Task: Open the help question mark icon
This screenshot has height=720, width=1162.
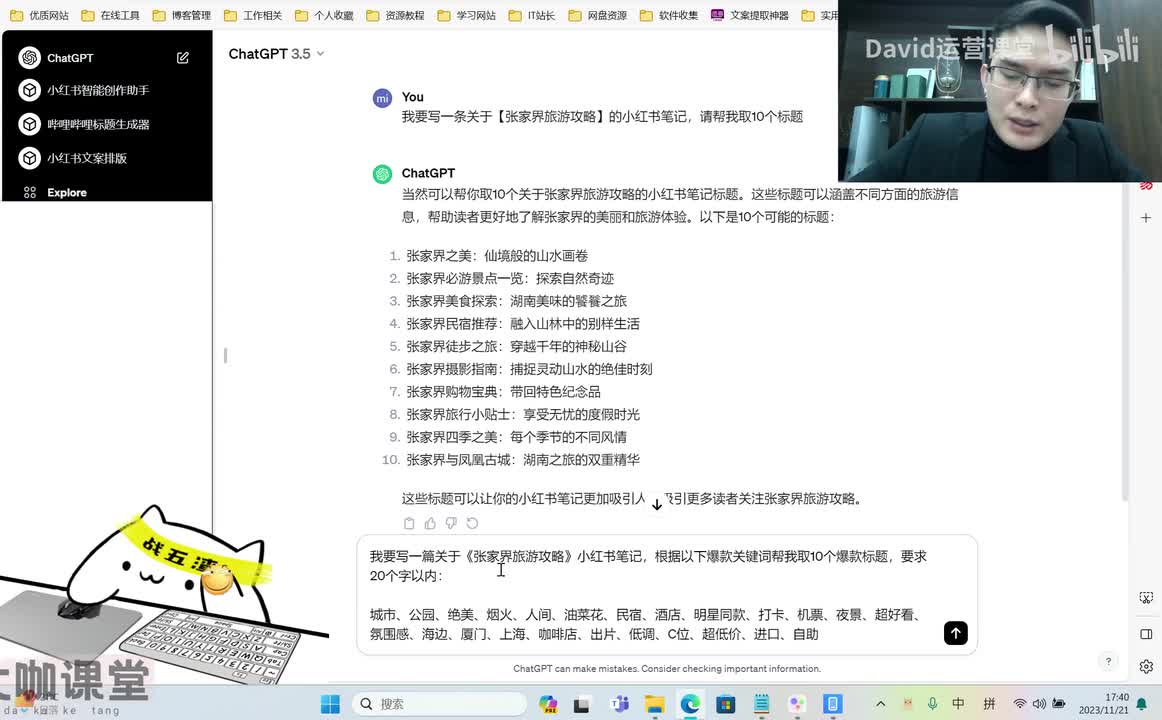Action: 1108,661
